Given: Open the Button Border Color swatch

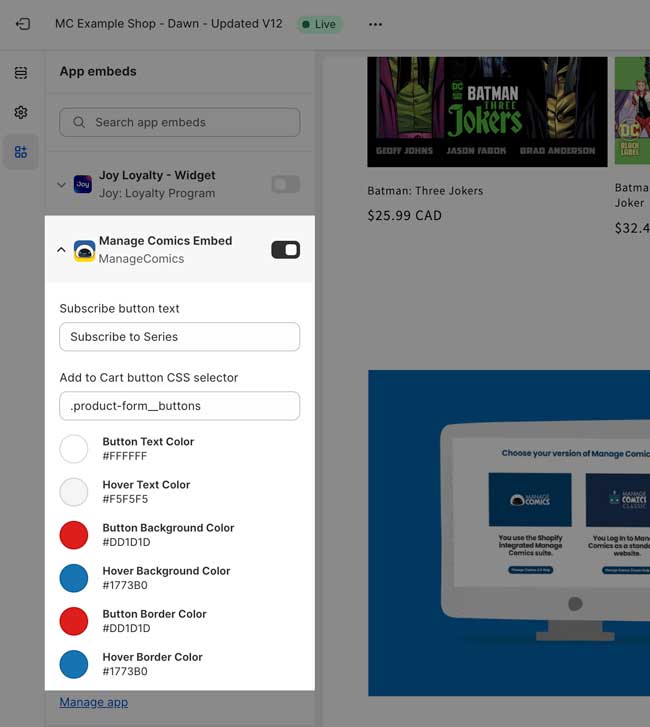Looking at the screenshot, I should pos(74,621).
